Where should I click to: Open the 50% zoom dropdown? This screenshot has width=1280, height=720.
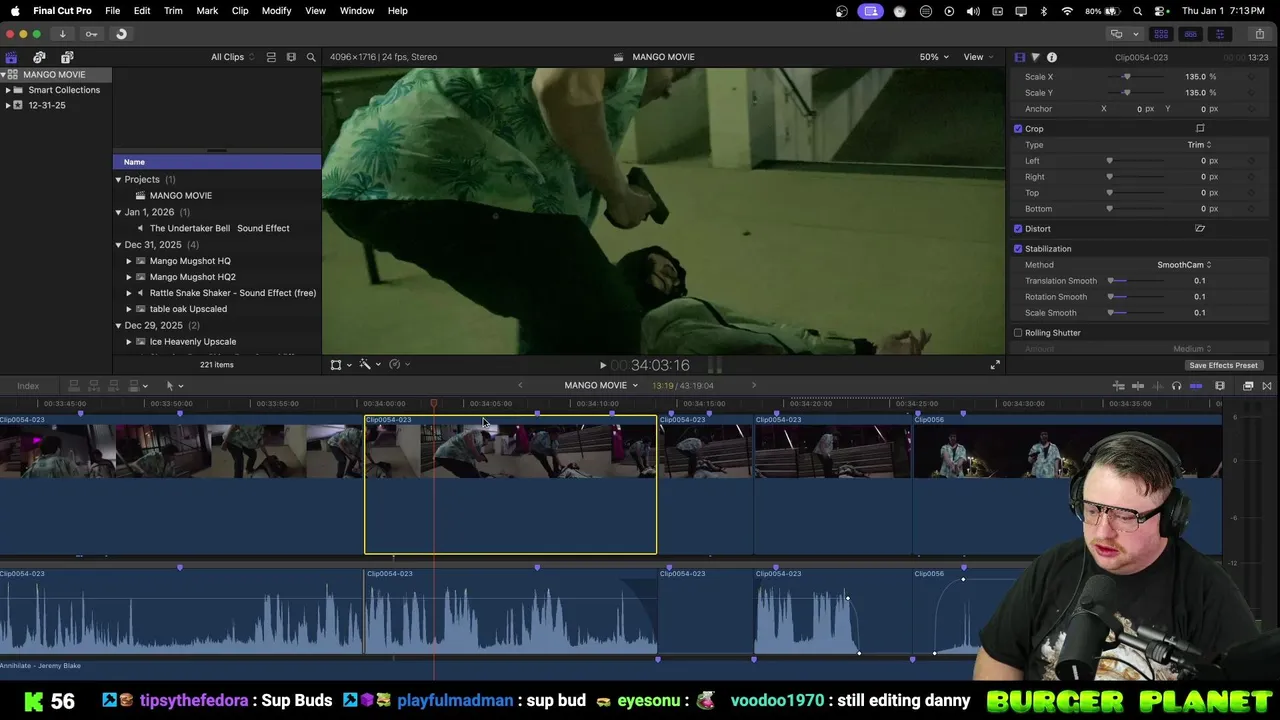pyautogui.click(x=934, y=57)
